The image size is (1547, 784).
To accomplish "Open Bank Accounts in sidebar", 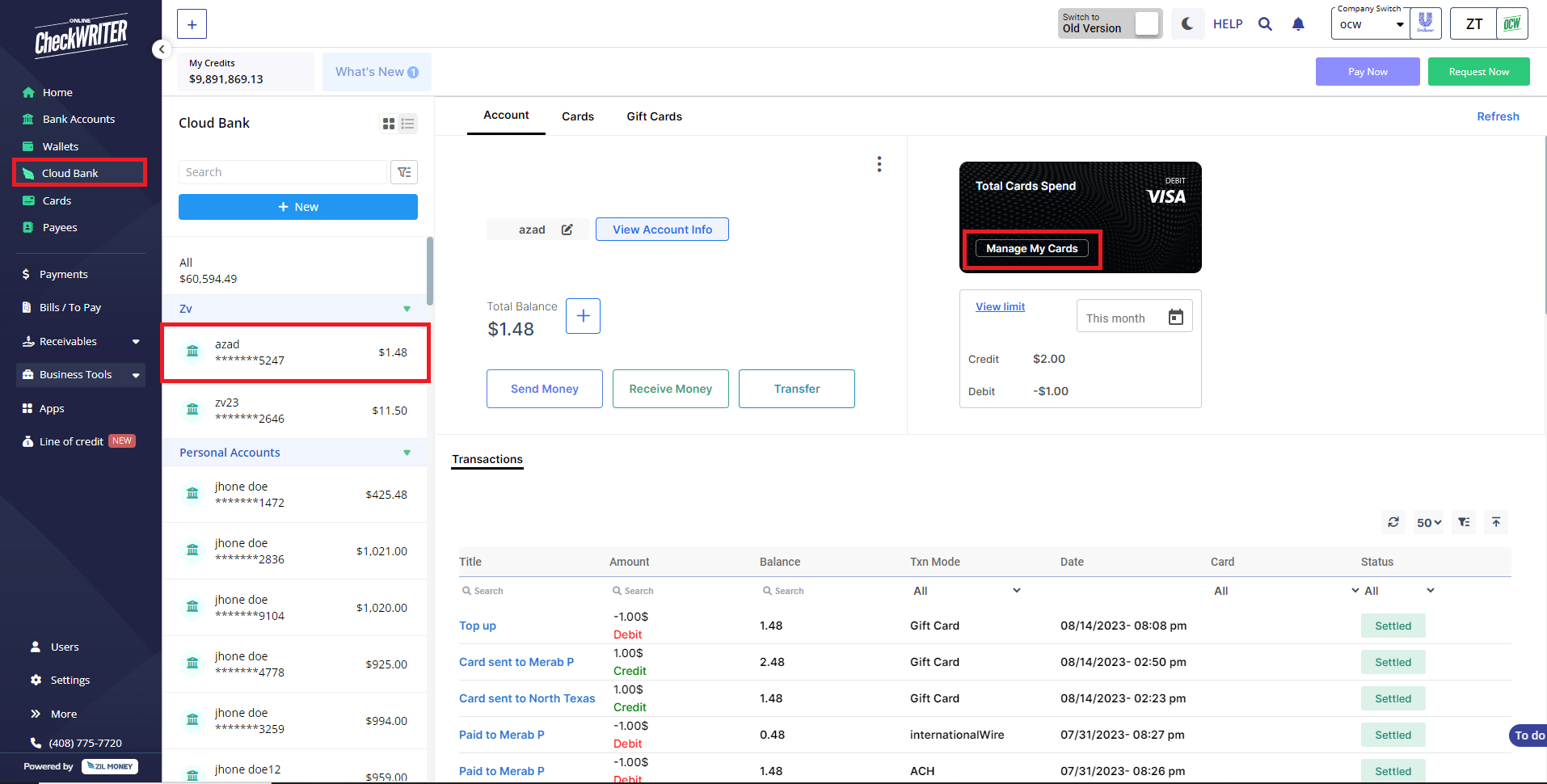I will (x=80, y=119).
